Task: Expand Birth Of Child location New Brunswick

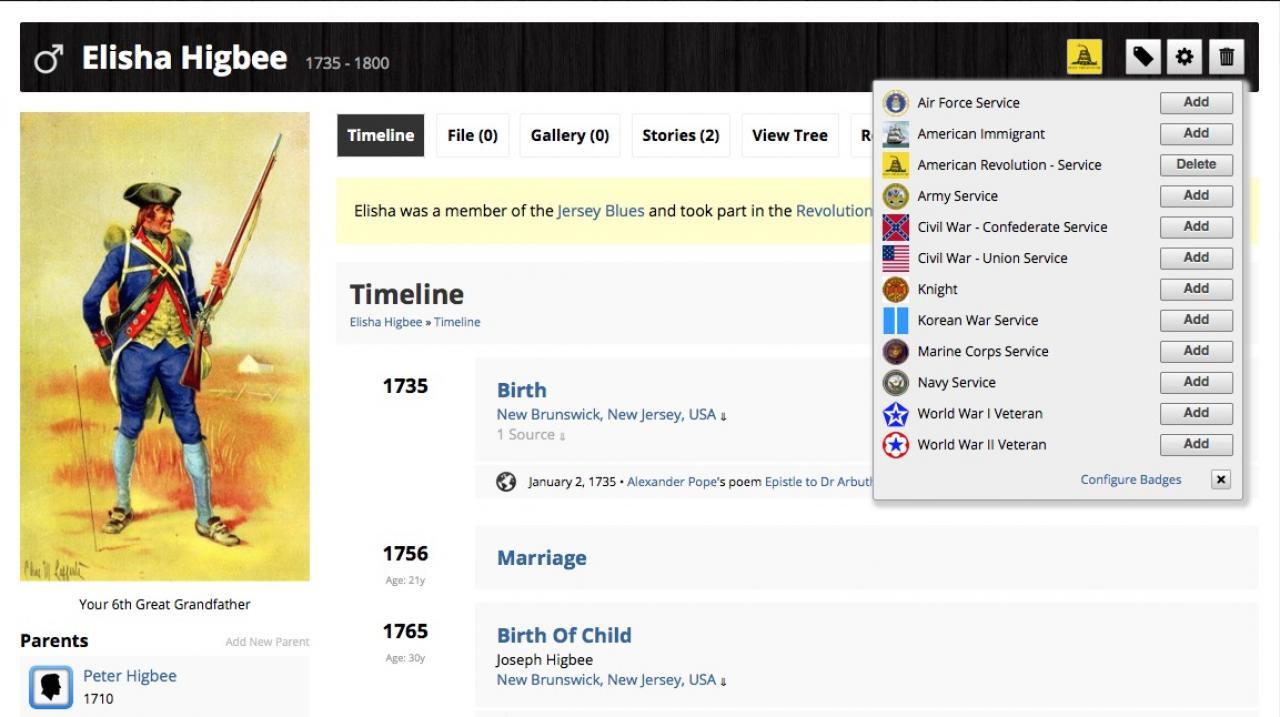Action: tap(611, 680)
